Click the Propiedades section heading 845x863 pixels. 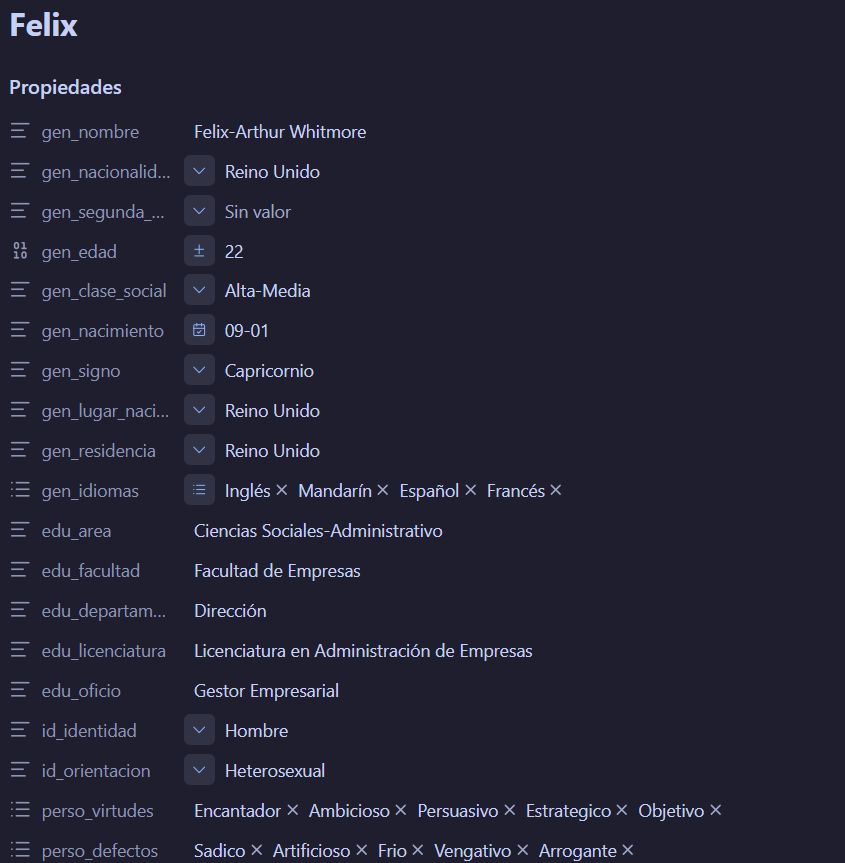tap(66, 88)
